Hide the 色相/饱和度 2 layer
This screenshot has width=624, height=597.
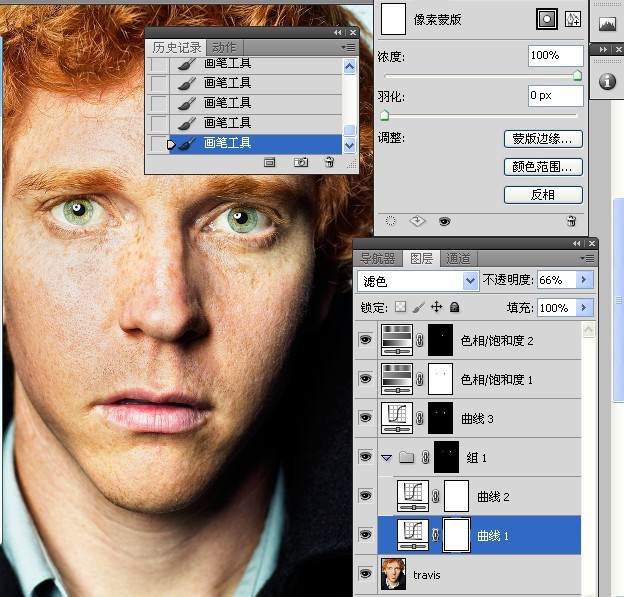tap(366, 340)
